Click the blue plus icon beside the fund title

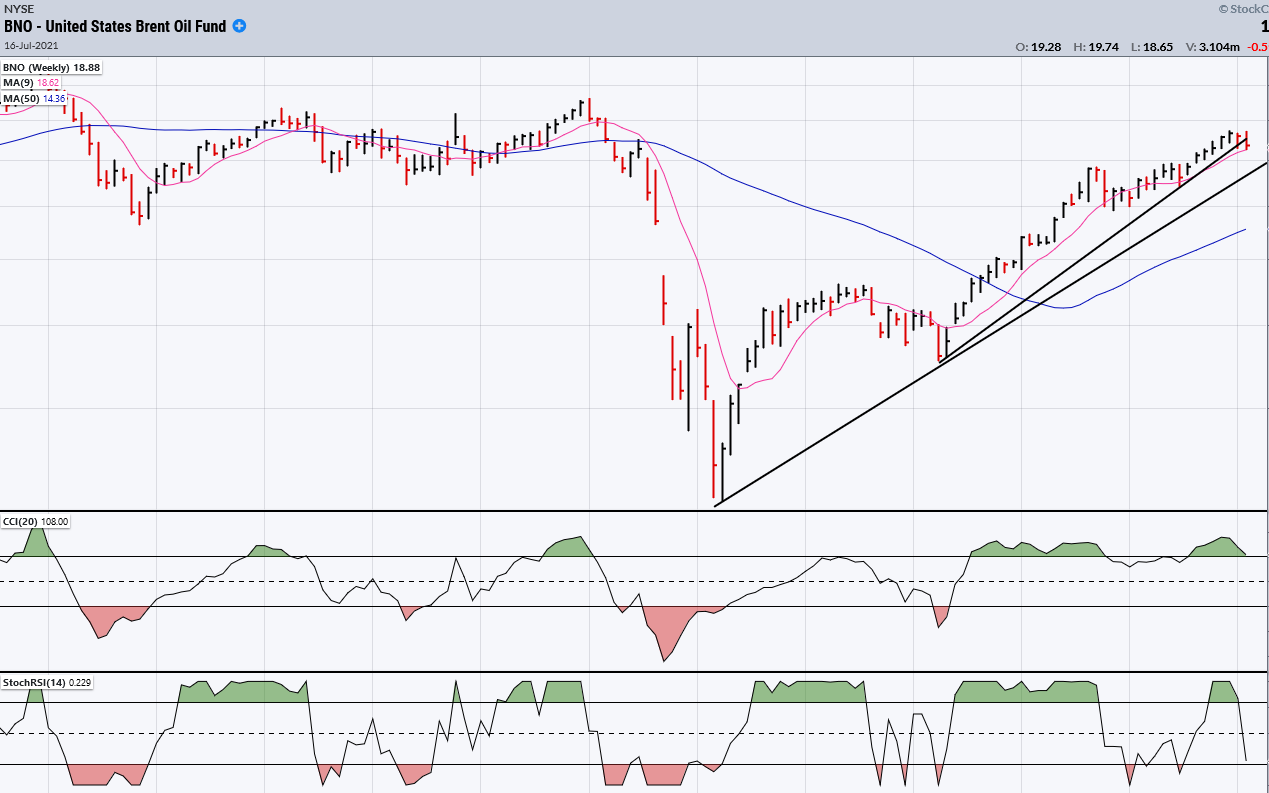(239, 26)
